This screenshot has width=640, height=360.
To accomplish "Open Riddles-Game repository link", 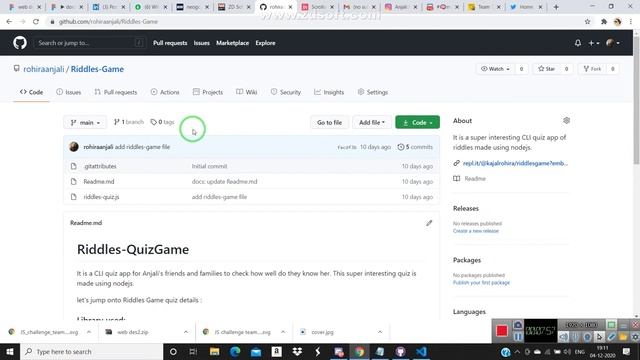I will [97, 69].
